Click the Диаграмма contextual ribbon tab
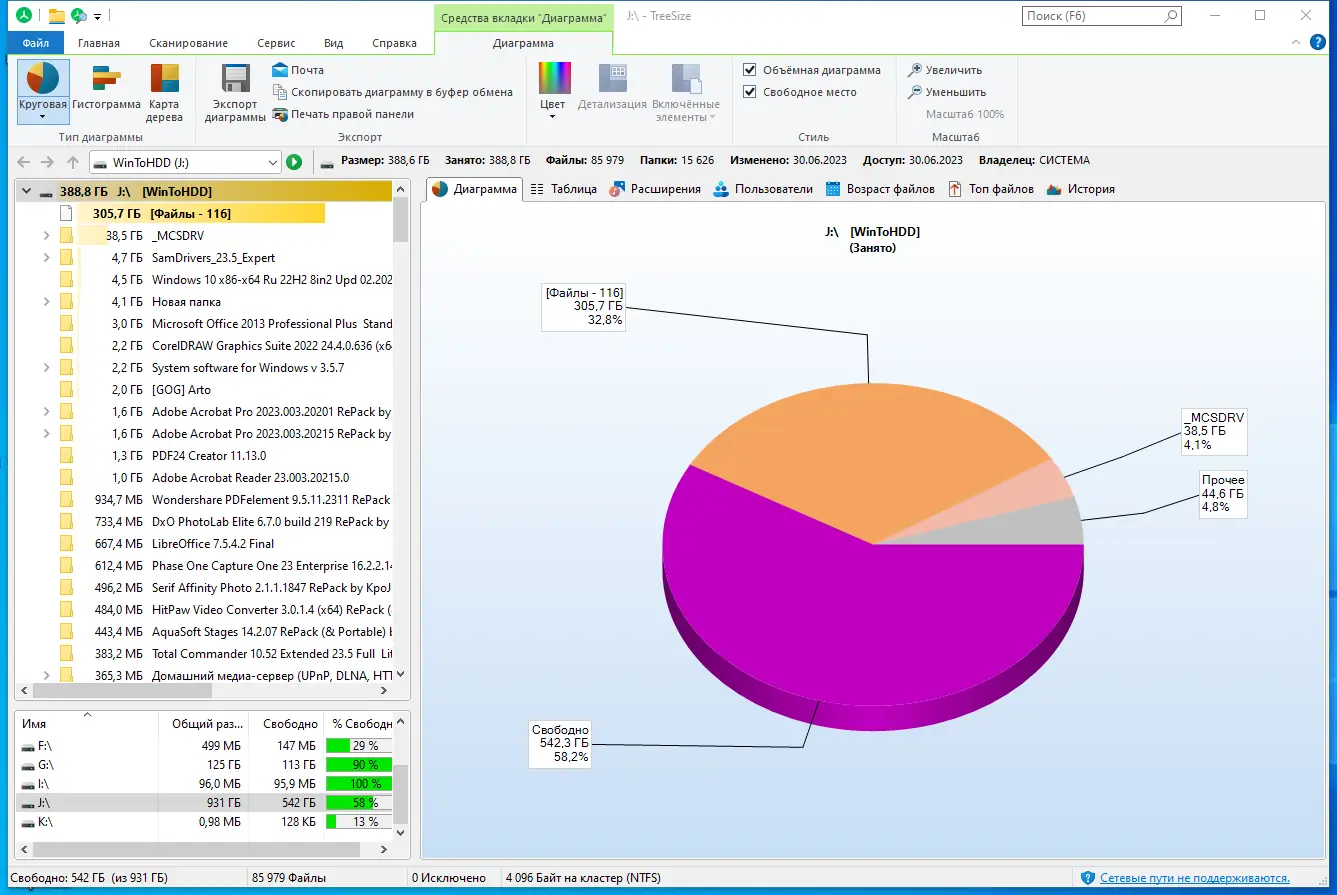 (x=523, y=43)
